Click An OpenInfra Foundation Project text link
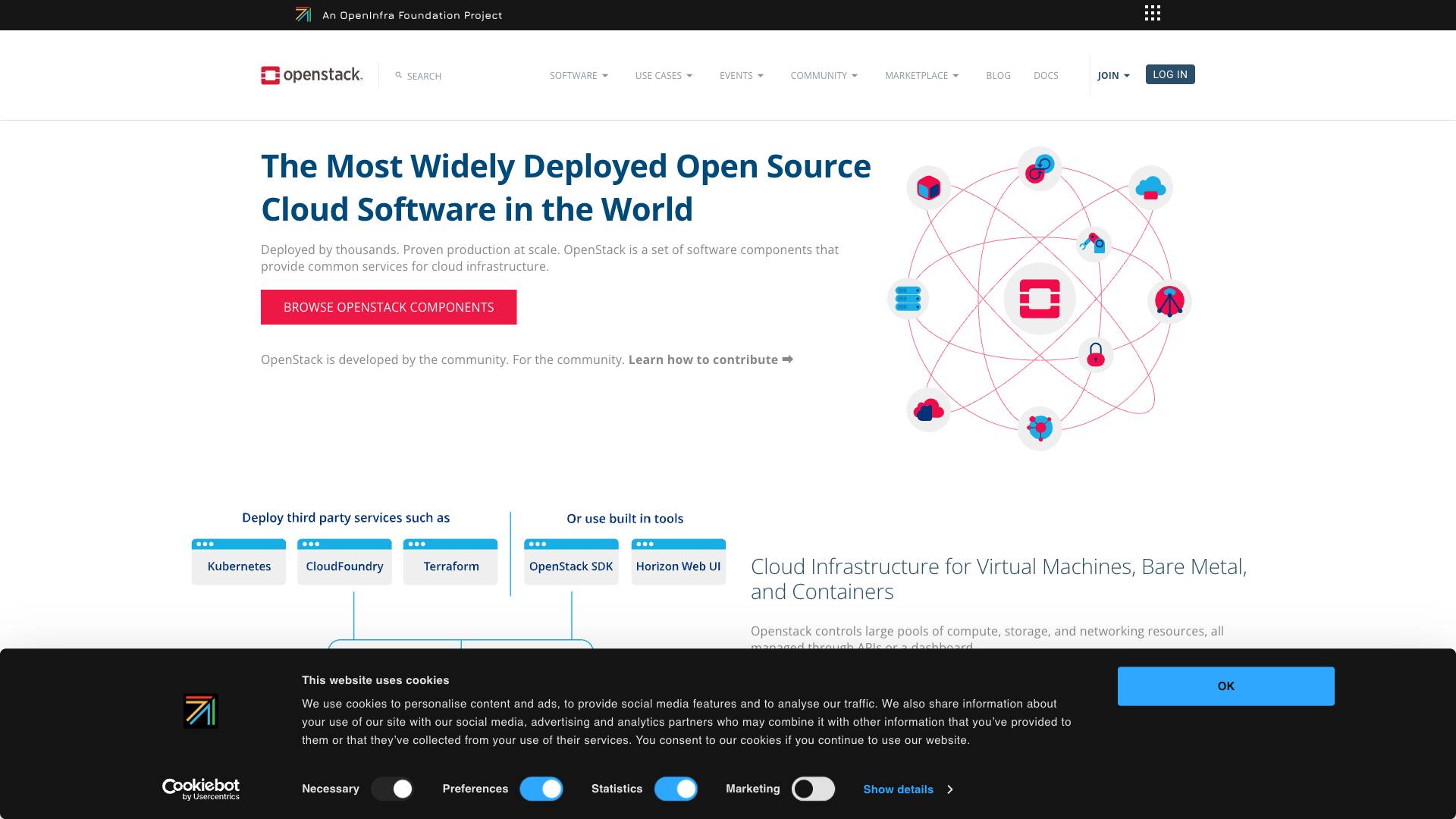The image size is (1456, 819). pos(412,15)
